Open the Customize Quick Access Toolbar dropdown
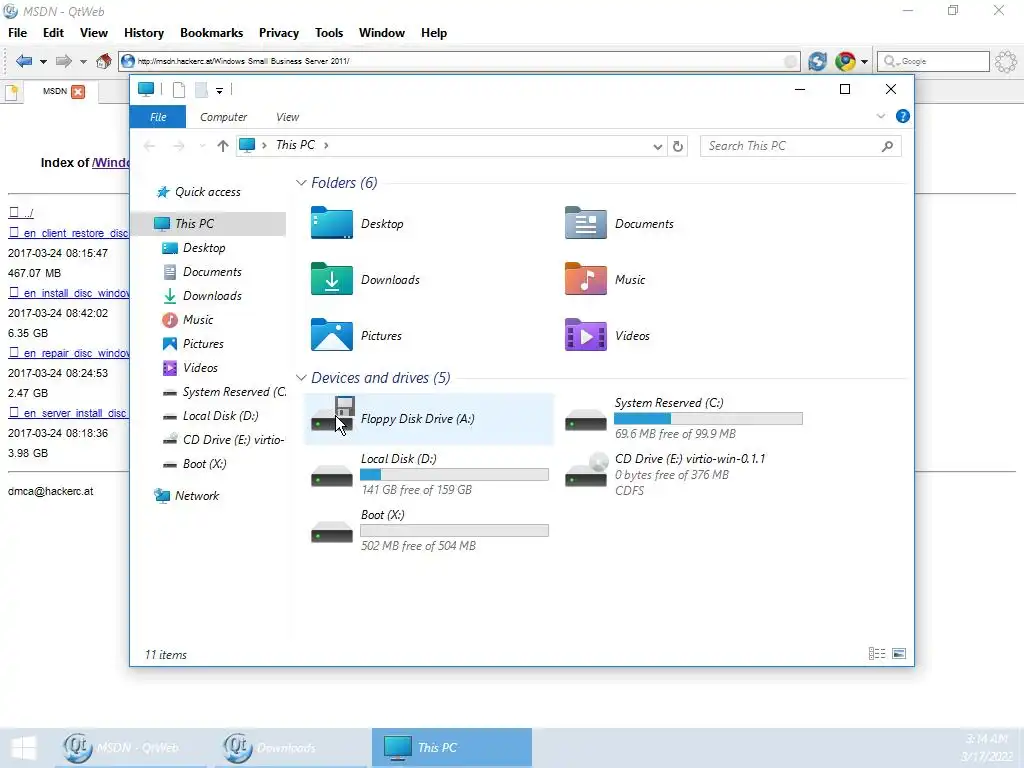The height and width of the screenshot is (768, 1024). (219, 91)
